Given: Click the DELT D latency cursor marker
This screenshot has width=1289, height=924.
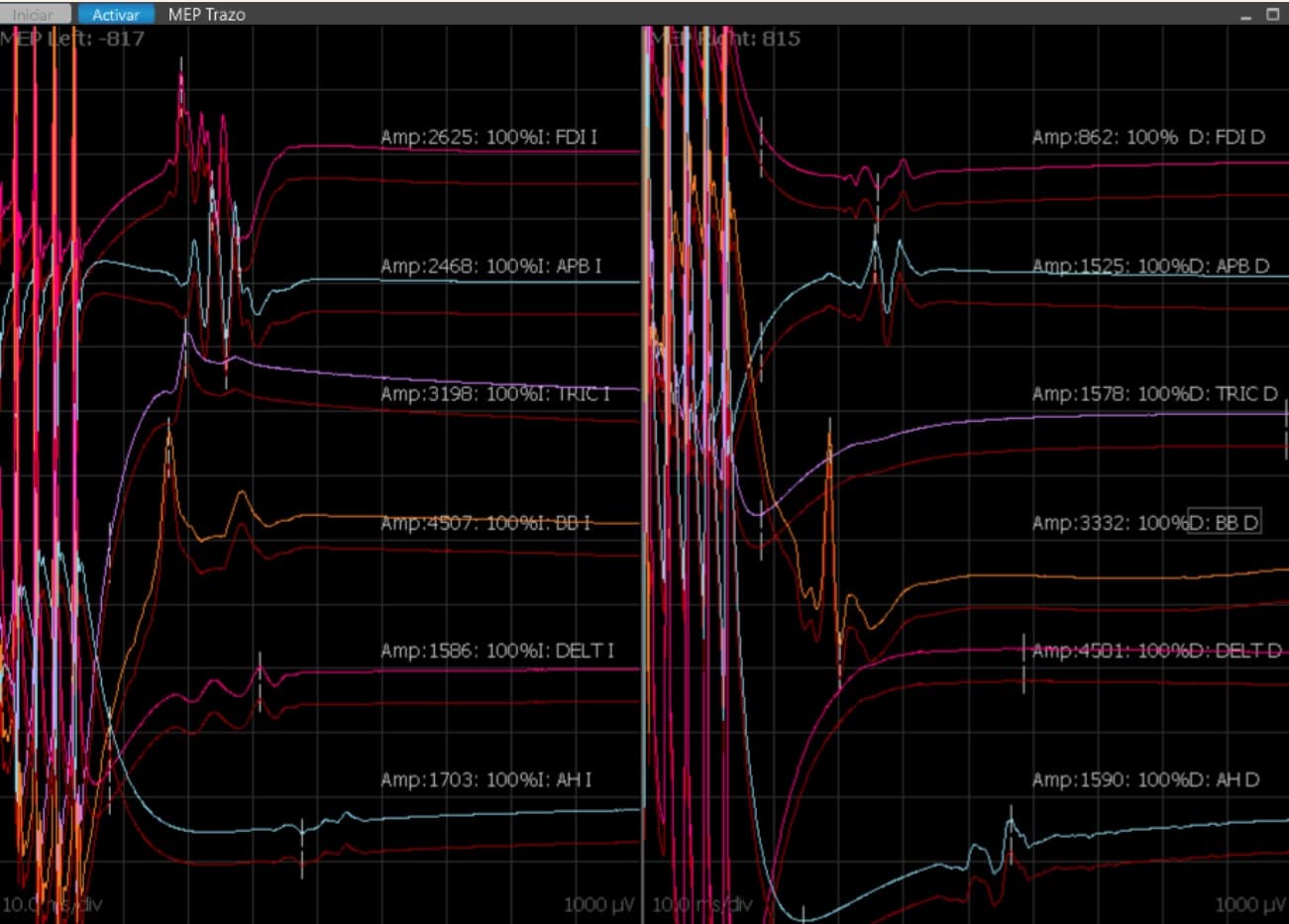Looking at the screenshot, I should 1023,664.
